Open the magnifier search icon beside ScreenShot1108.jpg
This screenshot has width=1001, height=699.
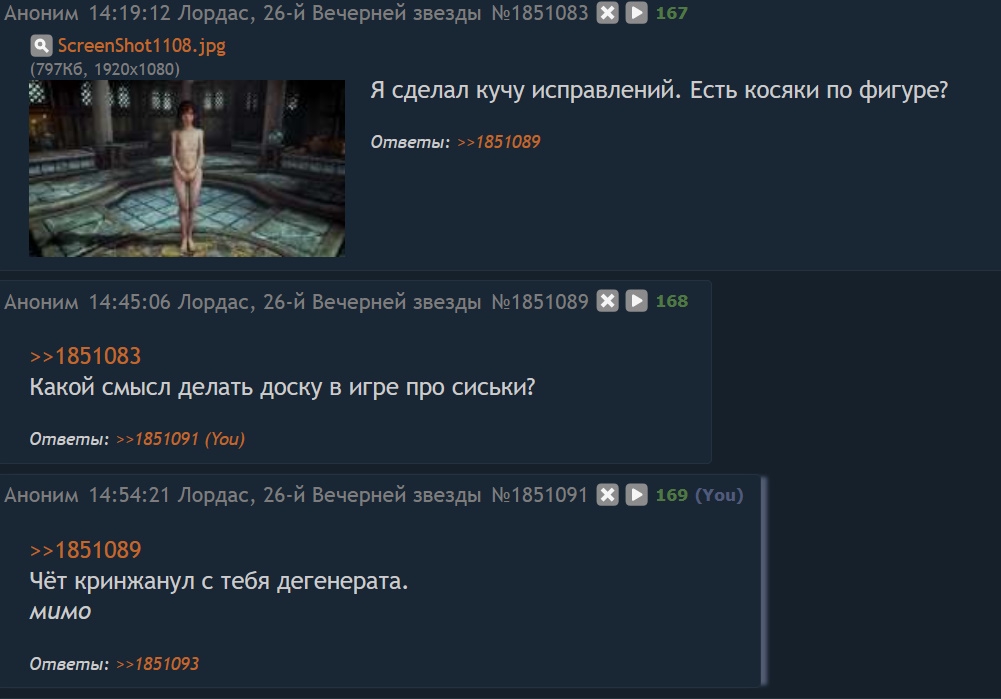point(41,46)
